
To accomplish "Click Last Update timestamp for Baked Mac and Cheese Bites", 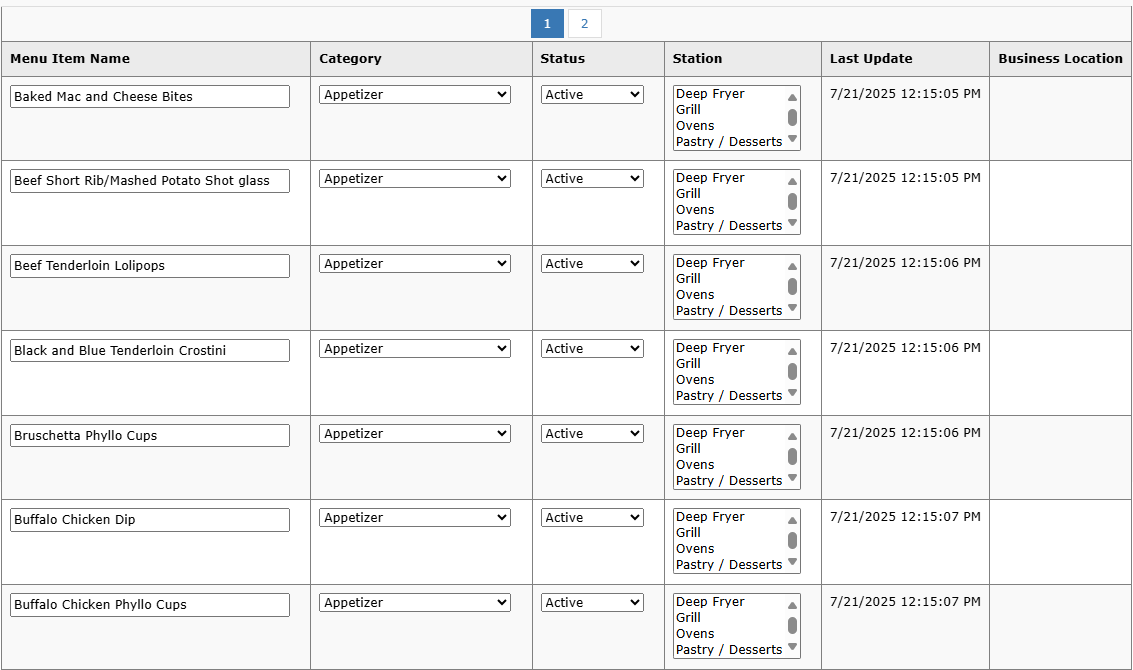I will [x=905, y=94].
